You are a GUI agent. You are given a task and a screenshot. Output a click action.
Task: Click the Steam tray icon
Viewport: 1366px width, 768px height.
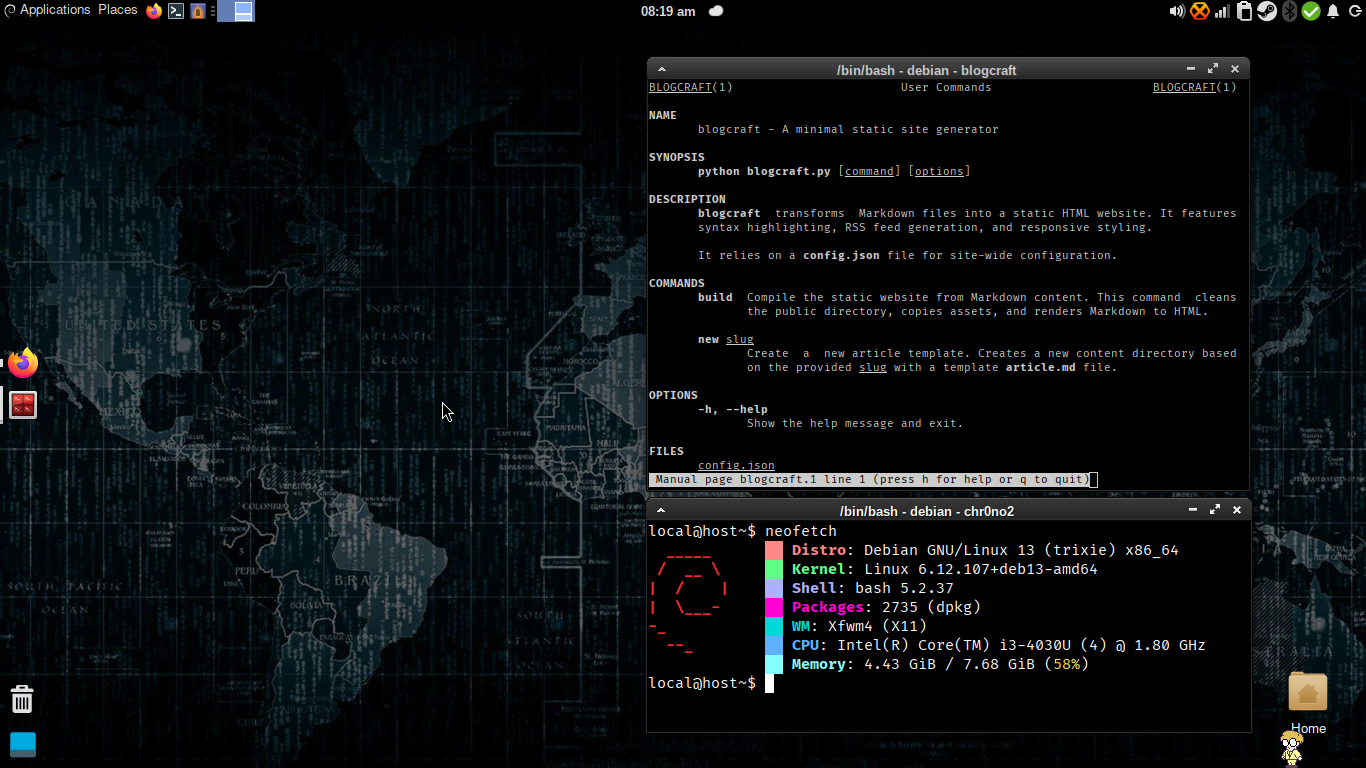(x=1267, y=11)
